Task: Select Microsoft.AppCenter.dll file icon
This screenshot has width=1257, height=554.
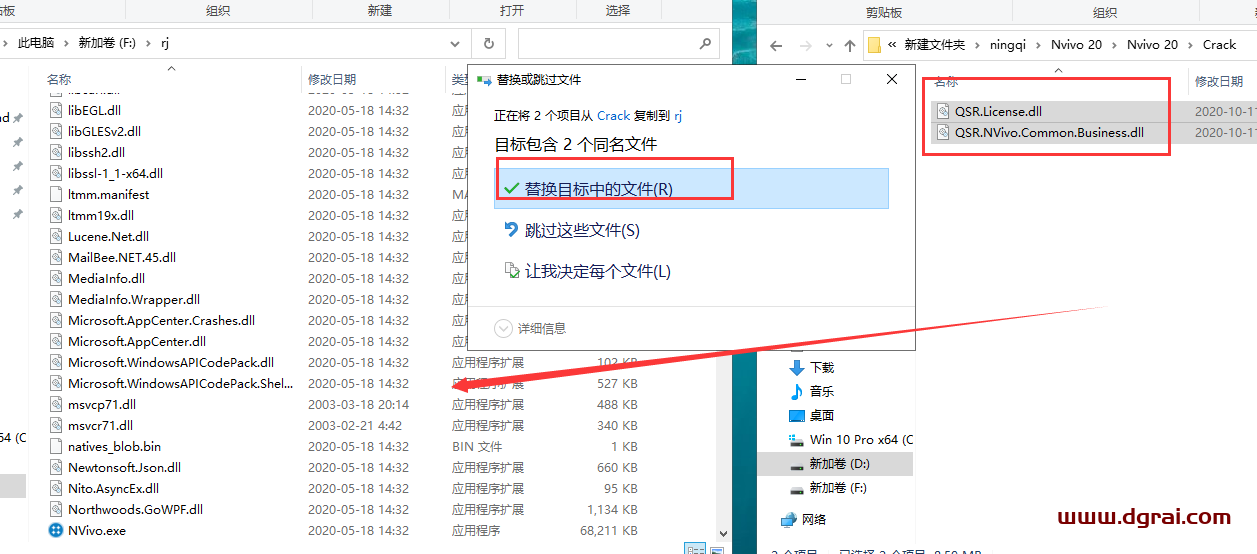Action: point(56,341)
